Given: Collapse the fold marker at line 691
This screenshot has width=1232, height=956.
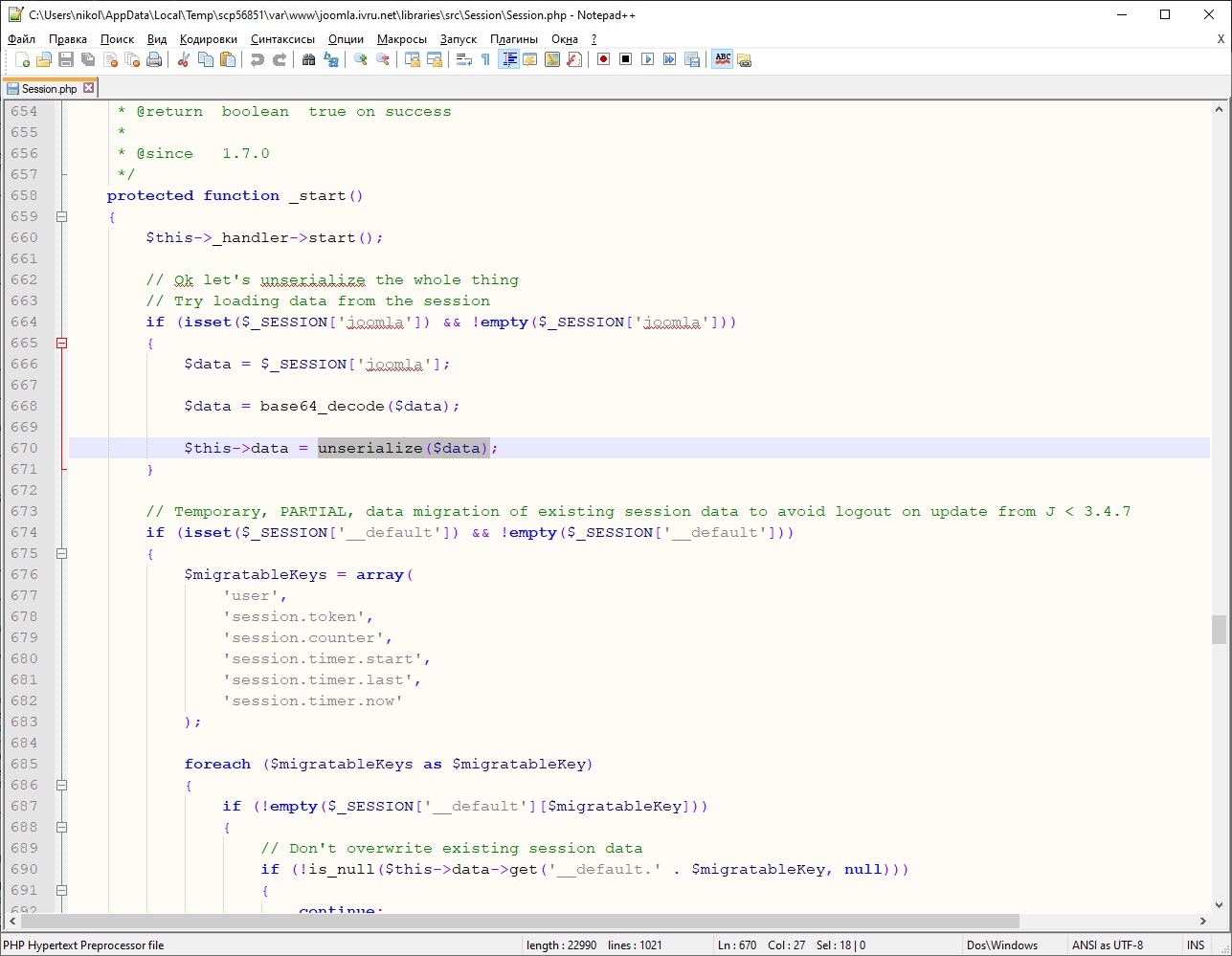Looking at the screenshot, I should pos(62,890).
